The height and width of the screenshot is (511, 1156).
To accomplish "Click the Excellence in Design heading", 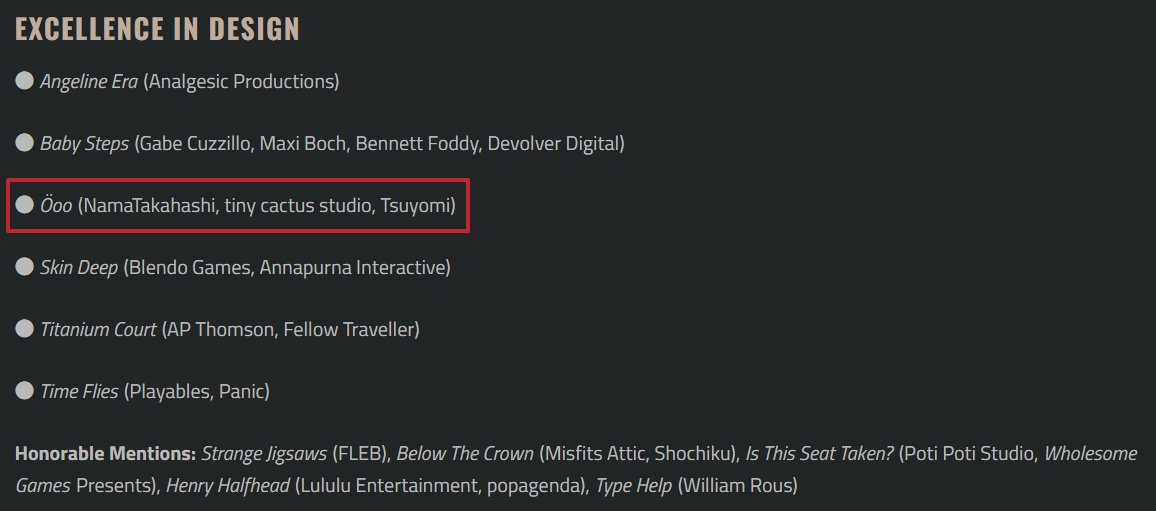I will (x=157, y=29).
